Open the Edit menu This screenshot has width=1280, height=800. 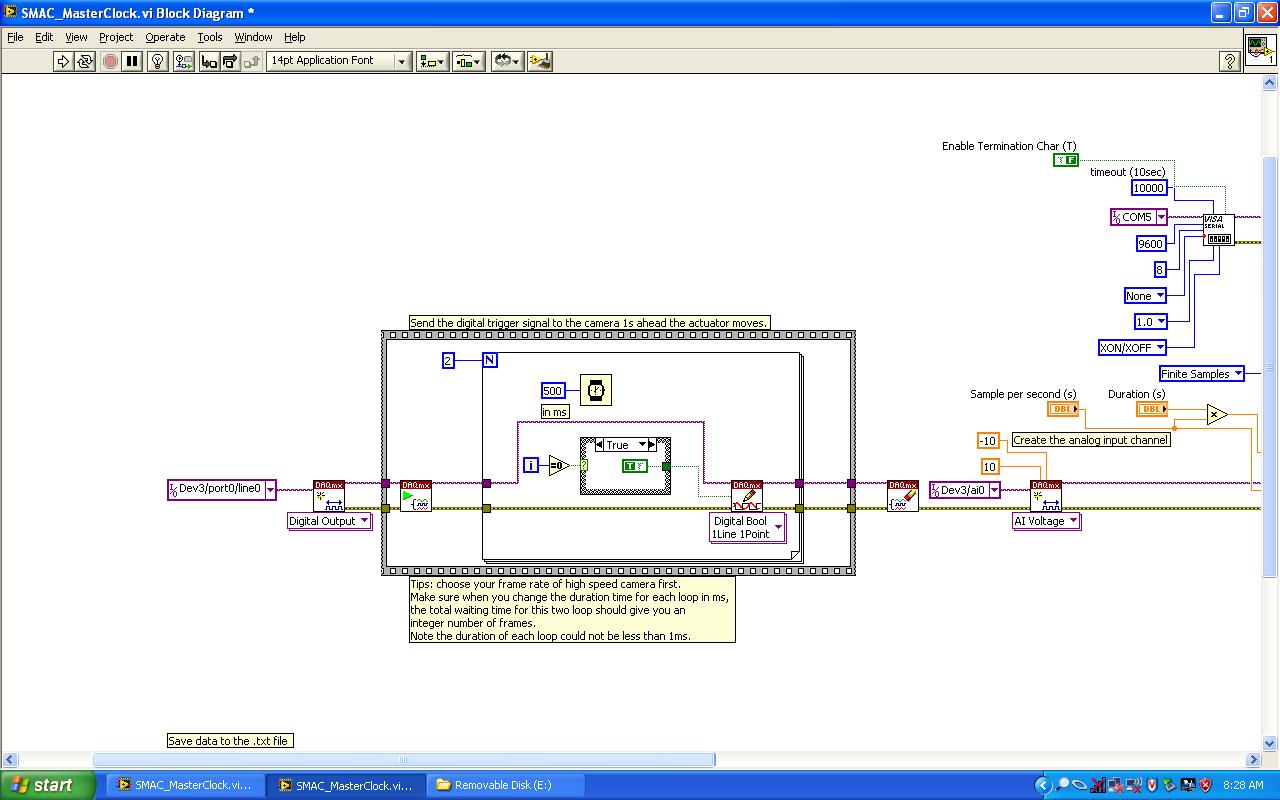tap(44, 37)
